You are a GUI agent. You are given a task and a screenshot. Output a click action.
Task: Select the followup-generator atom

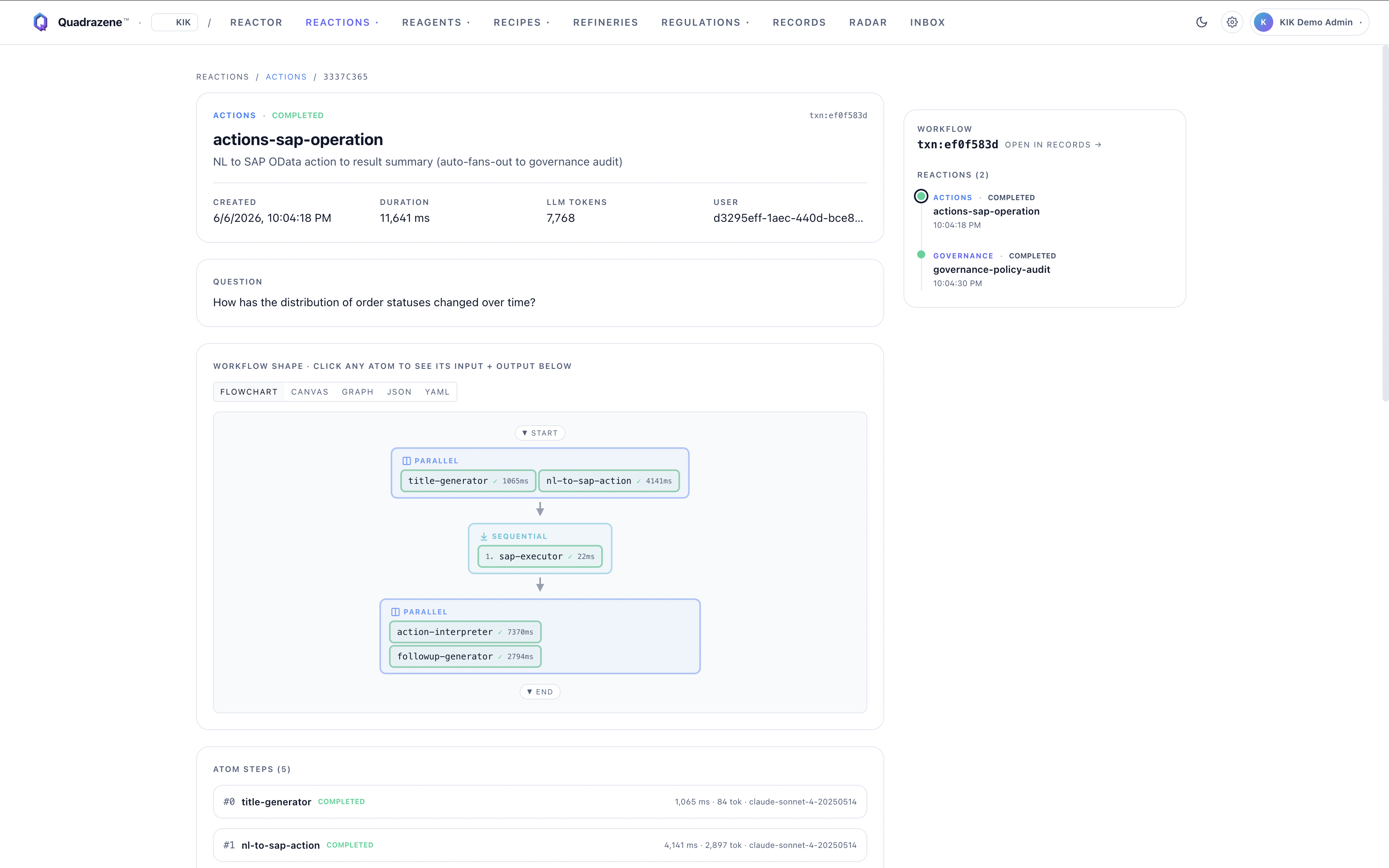pos(465,655)
